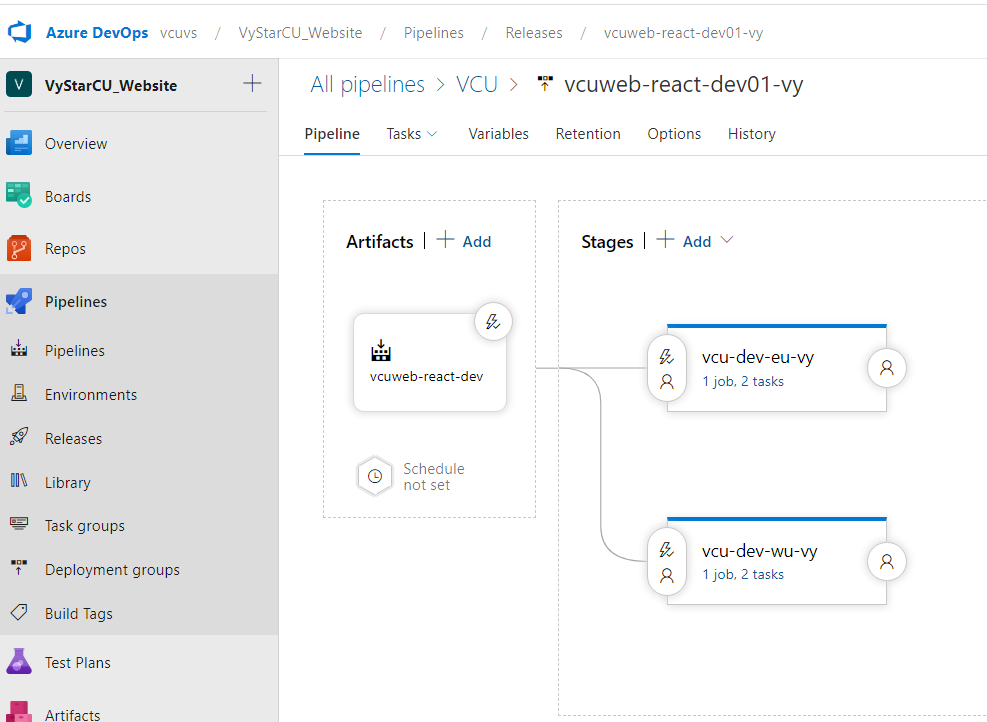Open post-deployment approvals for vcu-dev-wu-vy stage
The width and height of the screenshot is (987, 722).
[886, 561]
